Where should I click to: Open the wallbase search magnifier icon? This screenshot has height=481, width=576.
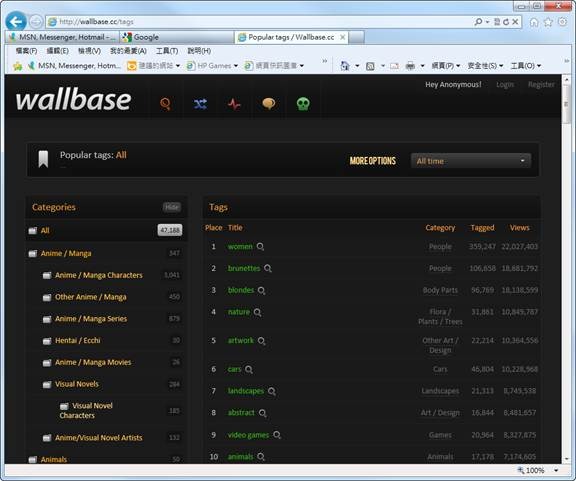(x=166, y=104)
